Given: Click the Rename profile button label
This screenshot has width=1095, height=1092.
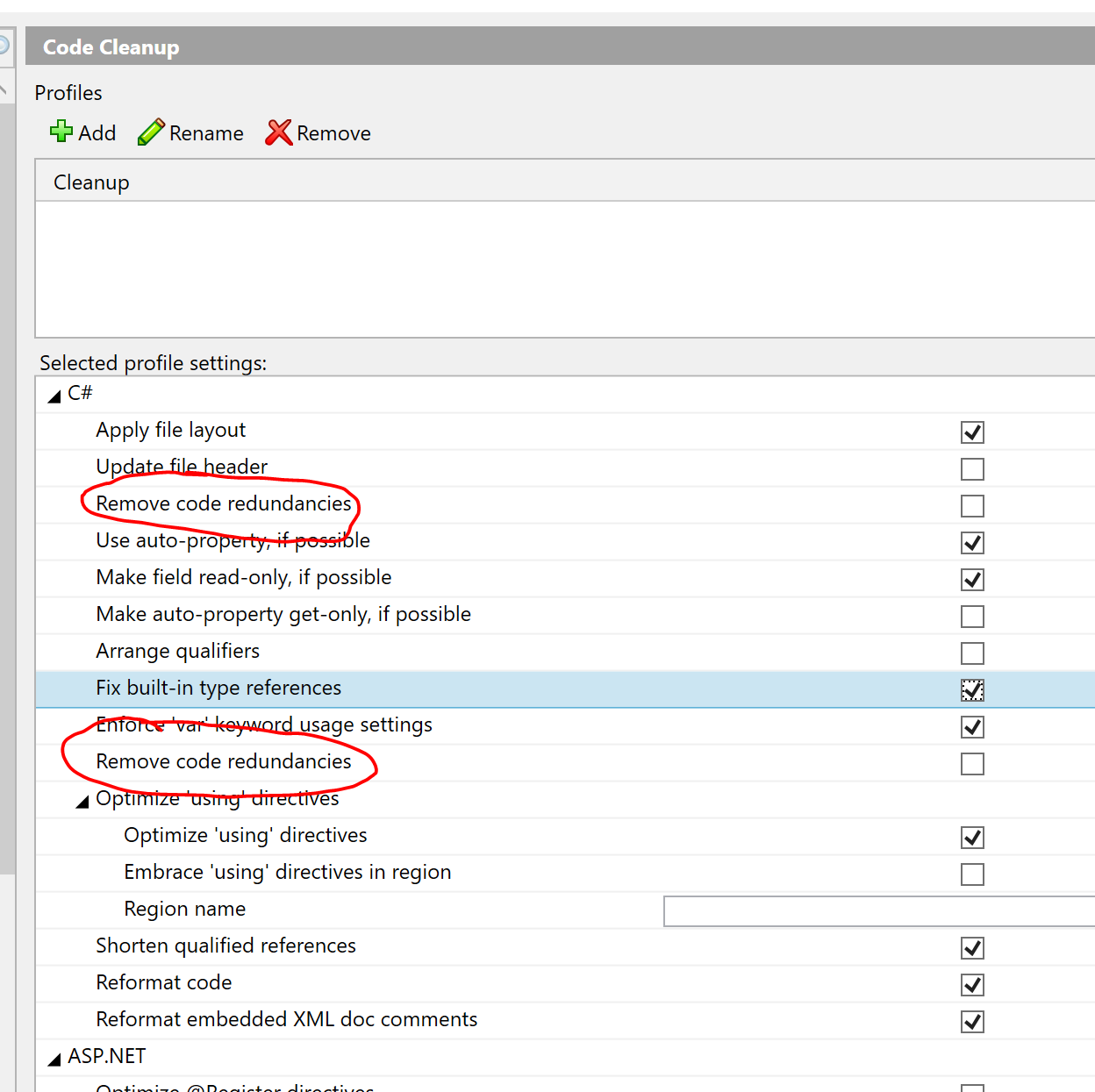Looking at the screenshot, I should (x=206, y=133).
